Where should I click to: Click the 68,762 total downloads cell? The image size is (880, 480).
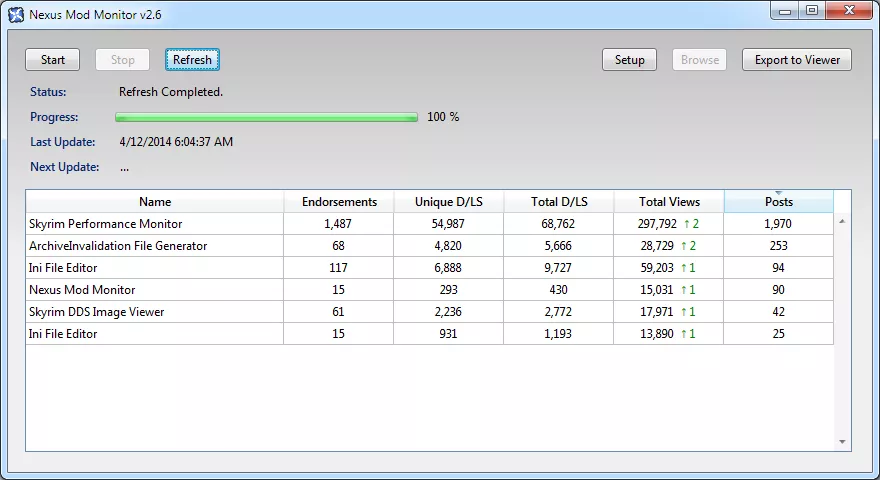coord(558,223)
